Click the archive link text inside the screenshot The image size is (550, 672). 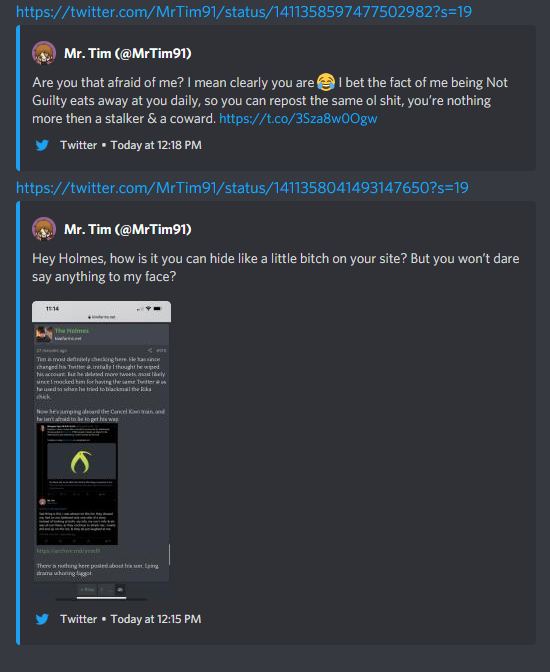tap(68, 551)
